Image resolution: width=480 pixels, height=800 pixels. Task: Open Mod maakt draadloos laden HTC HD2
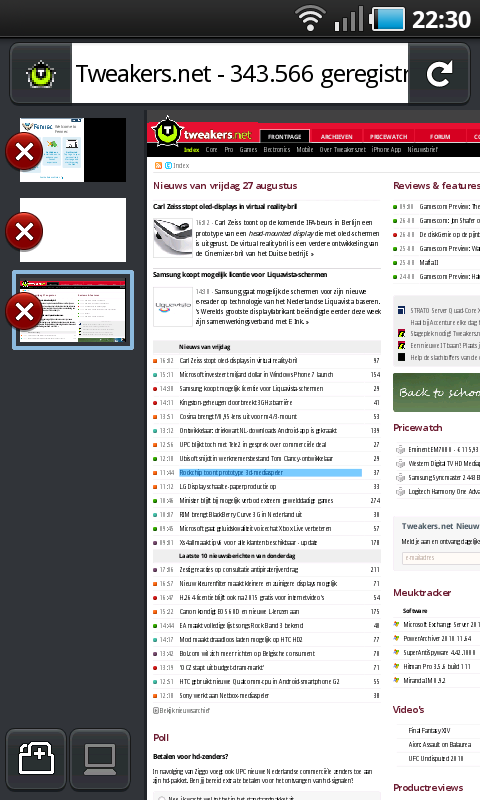(241, 639)
